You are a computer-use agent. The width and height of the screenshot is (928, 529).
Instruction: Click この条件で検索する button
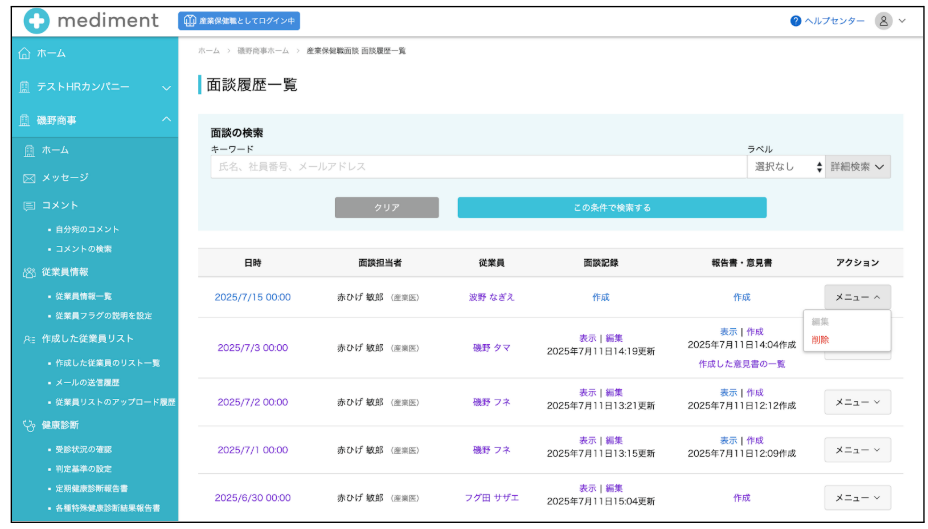pos(612,208)
